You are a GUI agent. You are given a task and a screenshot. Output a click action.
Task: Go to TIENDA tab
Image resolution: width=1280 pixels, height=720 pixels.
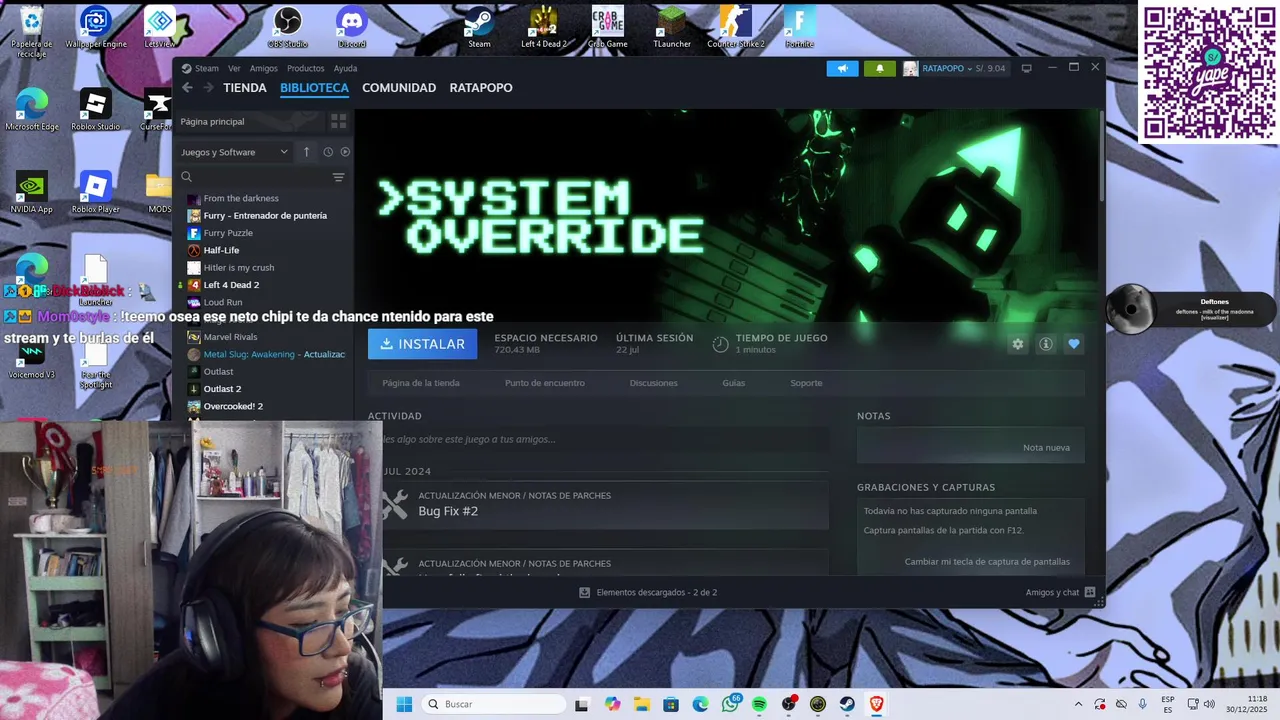tap(245, 88)
